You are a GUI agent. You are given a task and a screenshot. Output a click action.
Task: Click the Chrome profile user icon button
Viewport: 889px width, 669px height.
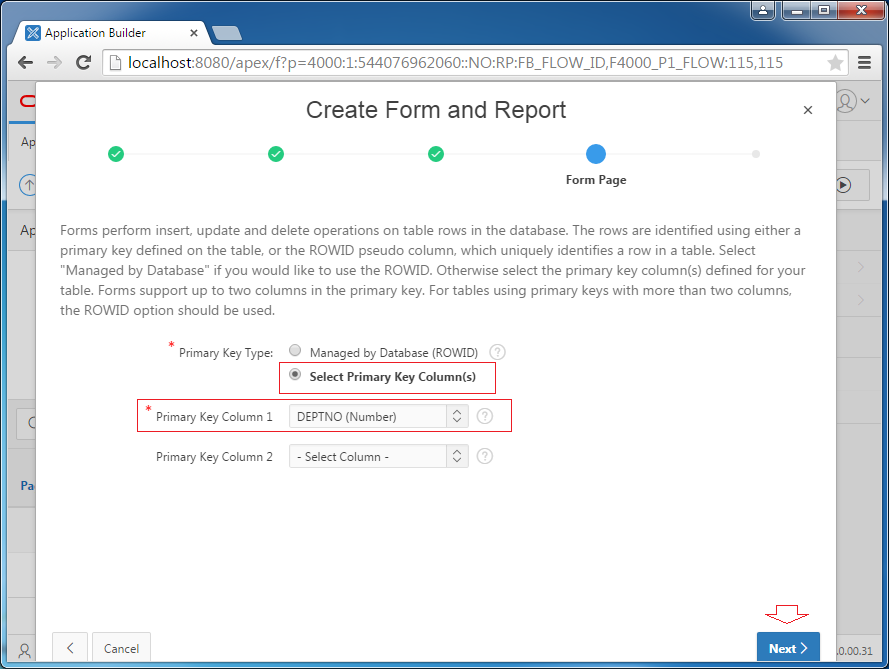coord(763,10)
